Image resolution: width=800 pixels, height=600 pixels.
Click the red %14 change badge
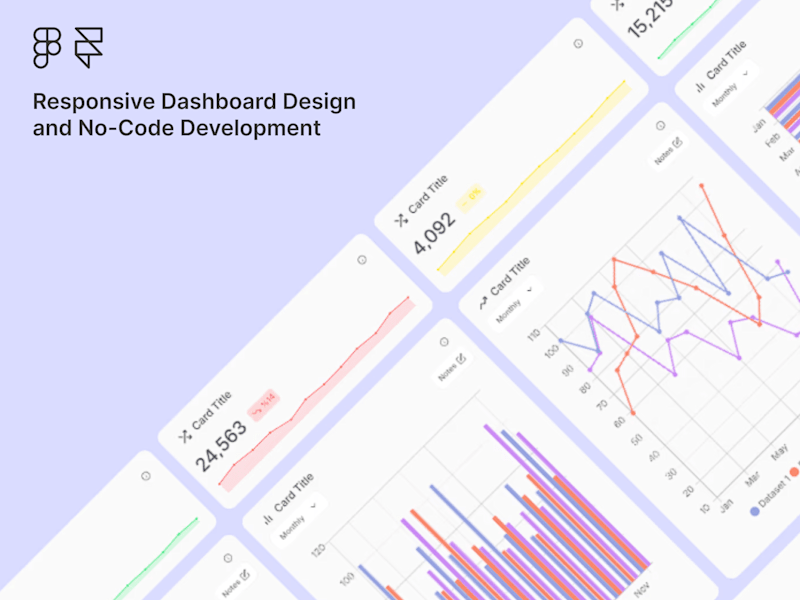click(264, 405)
